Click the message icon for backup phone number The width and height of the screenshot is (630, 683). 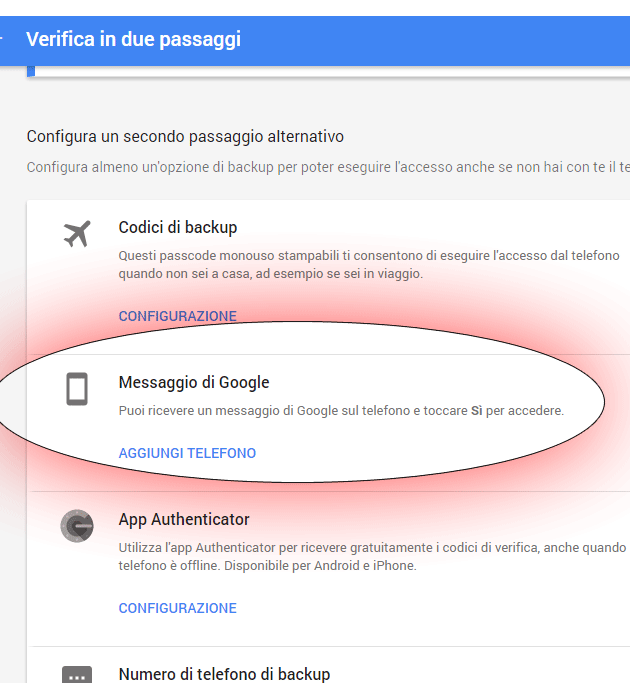pyautogui.click(x=77, y=676)
